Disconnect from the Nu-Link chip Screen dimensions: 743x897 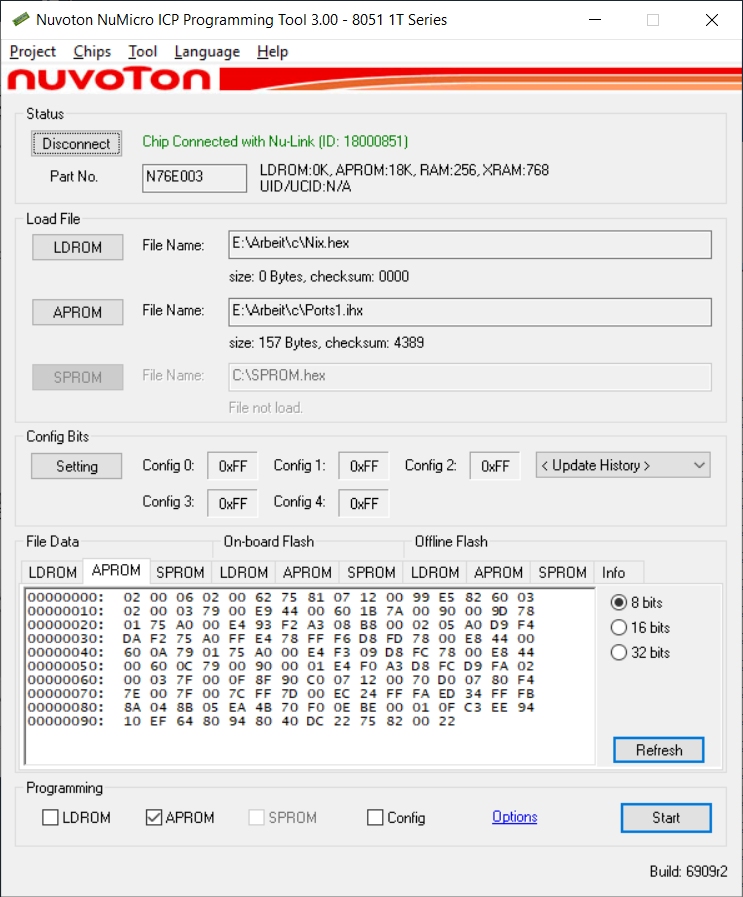point(77,144)
